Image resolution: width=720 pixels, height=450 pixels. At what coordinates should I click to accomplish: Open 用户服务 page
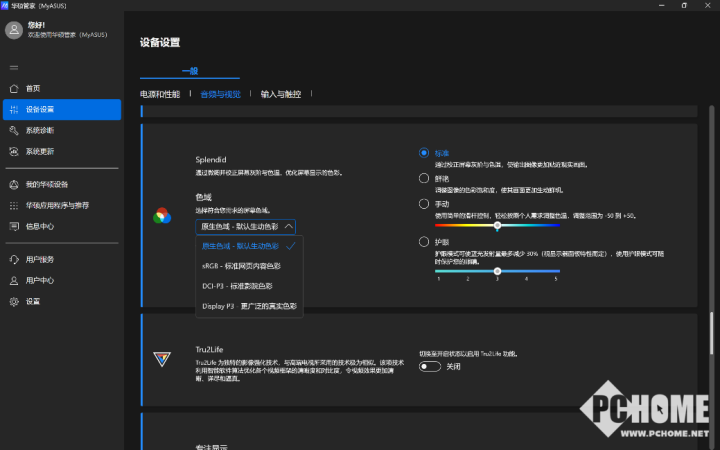coord(62,259)
